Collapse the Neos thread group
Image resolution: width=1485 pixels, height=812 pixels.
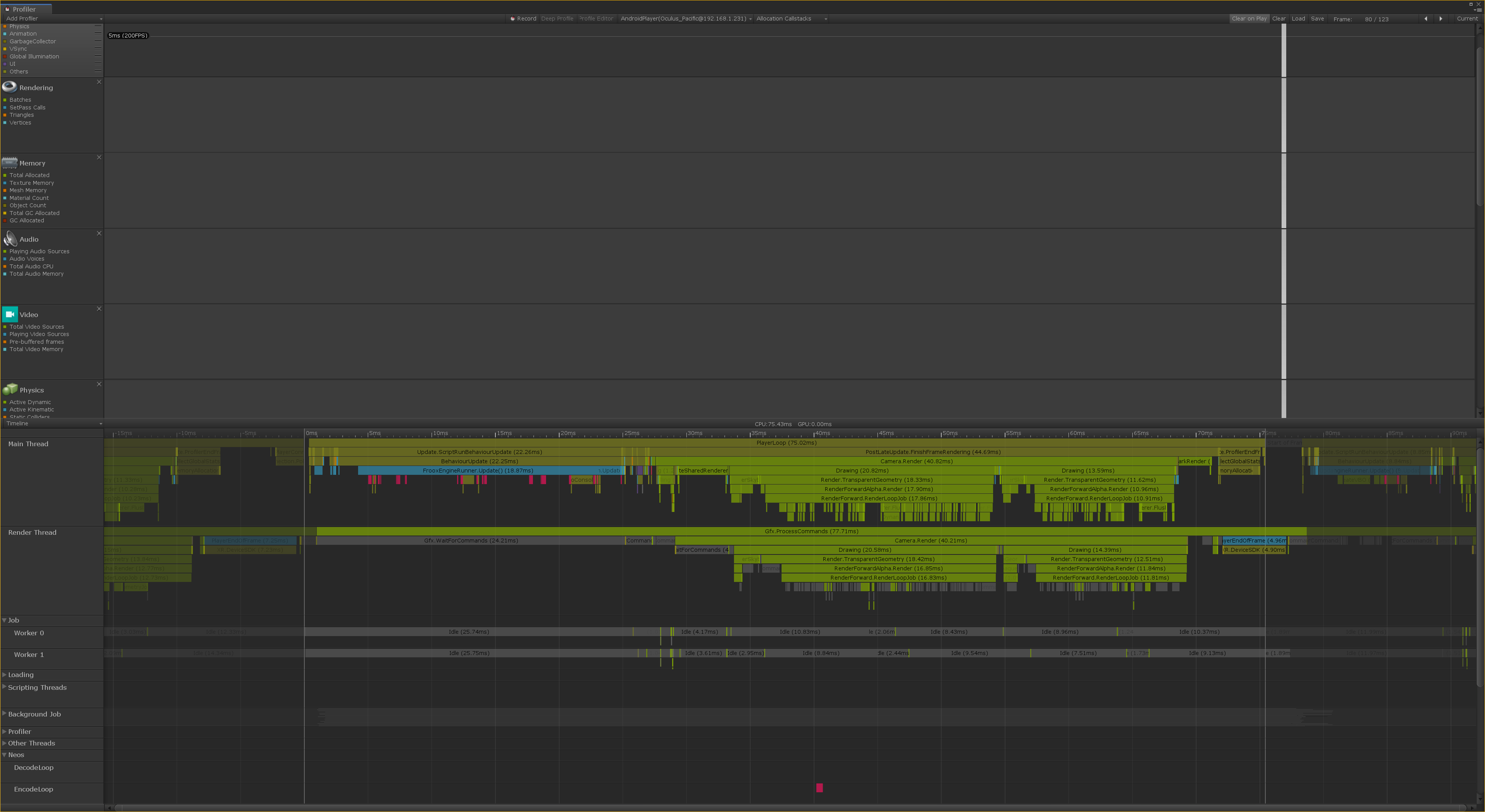coord(5,754)
